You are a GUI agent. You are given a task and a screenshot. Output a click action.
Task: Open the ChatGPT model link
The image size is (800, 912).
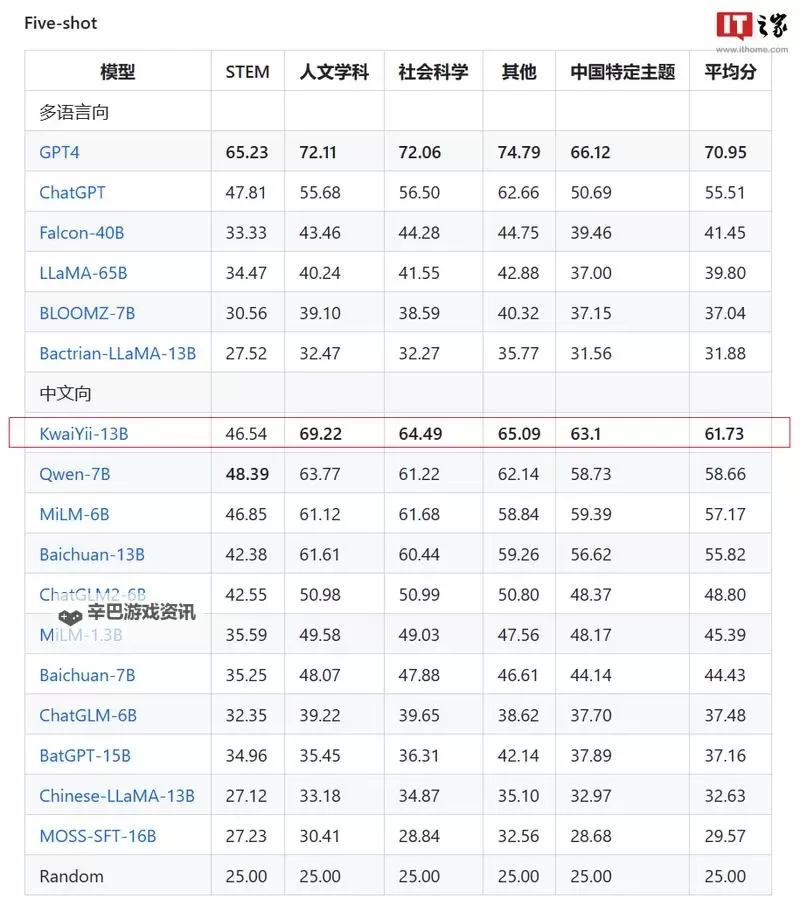pos(71,192)
